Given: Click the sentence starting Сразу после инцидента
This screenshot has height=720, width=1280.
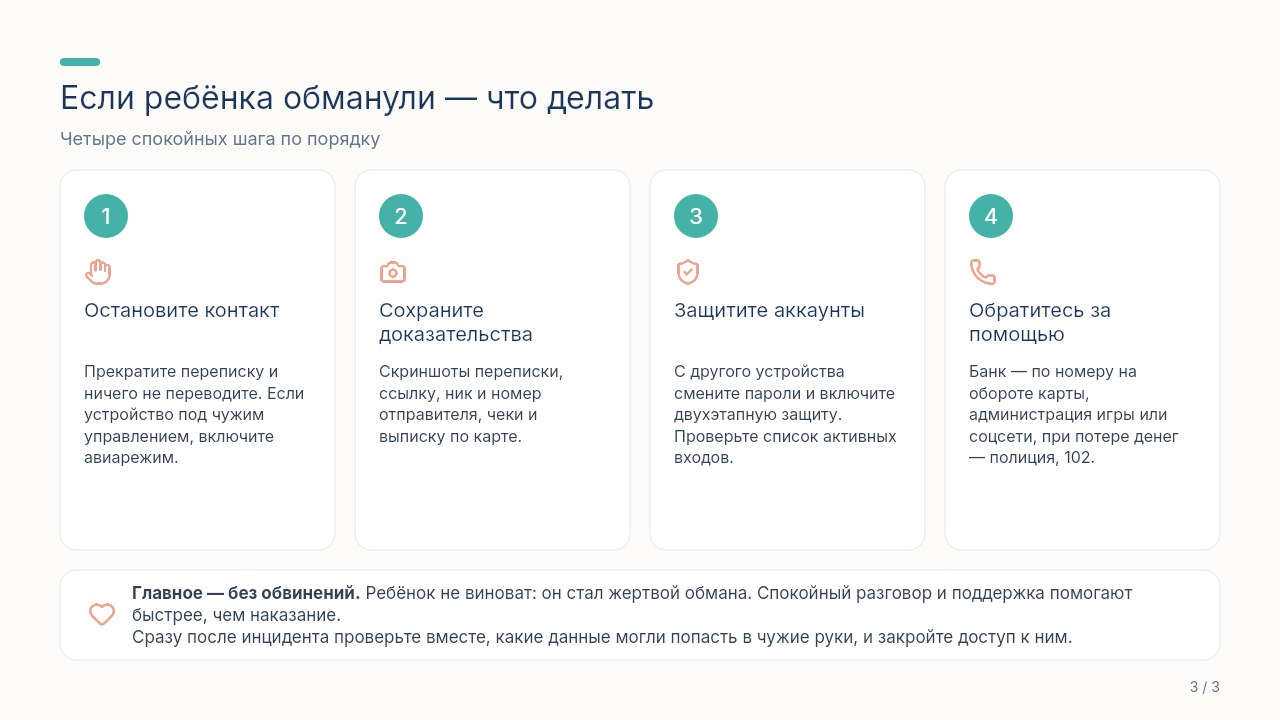Looking at the screenshot, I should click(602, 637).
